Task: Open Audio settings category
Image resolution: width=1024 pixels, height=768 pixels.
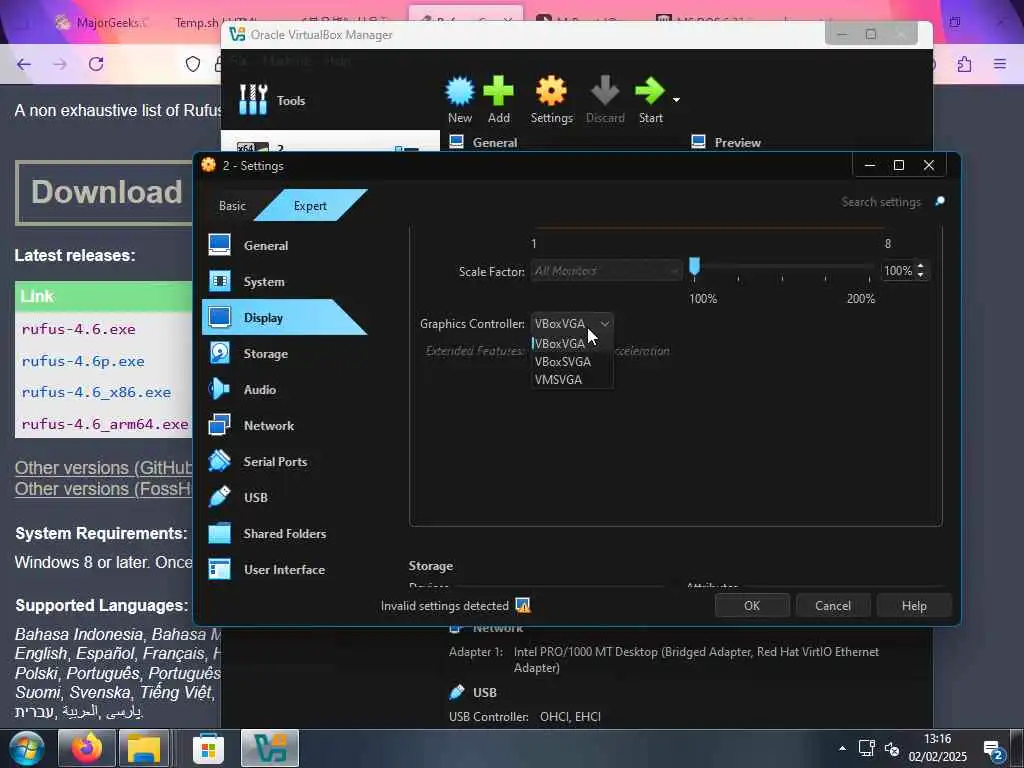Action: pos(259,389)
